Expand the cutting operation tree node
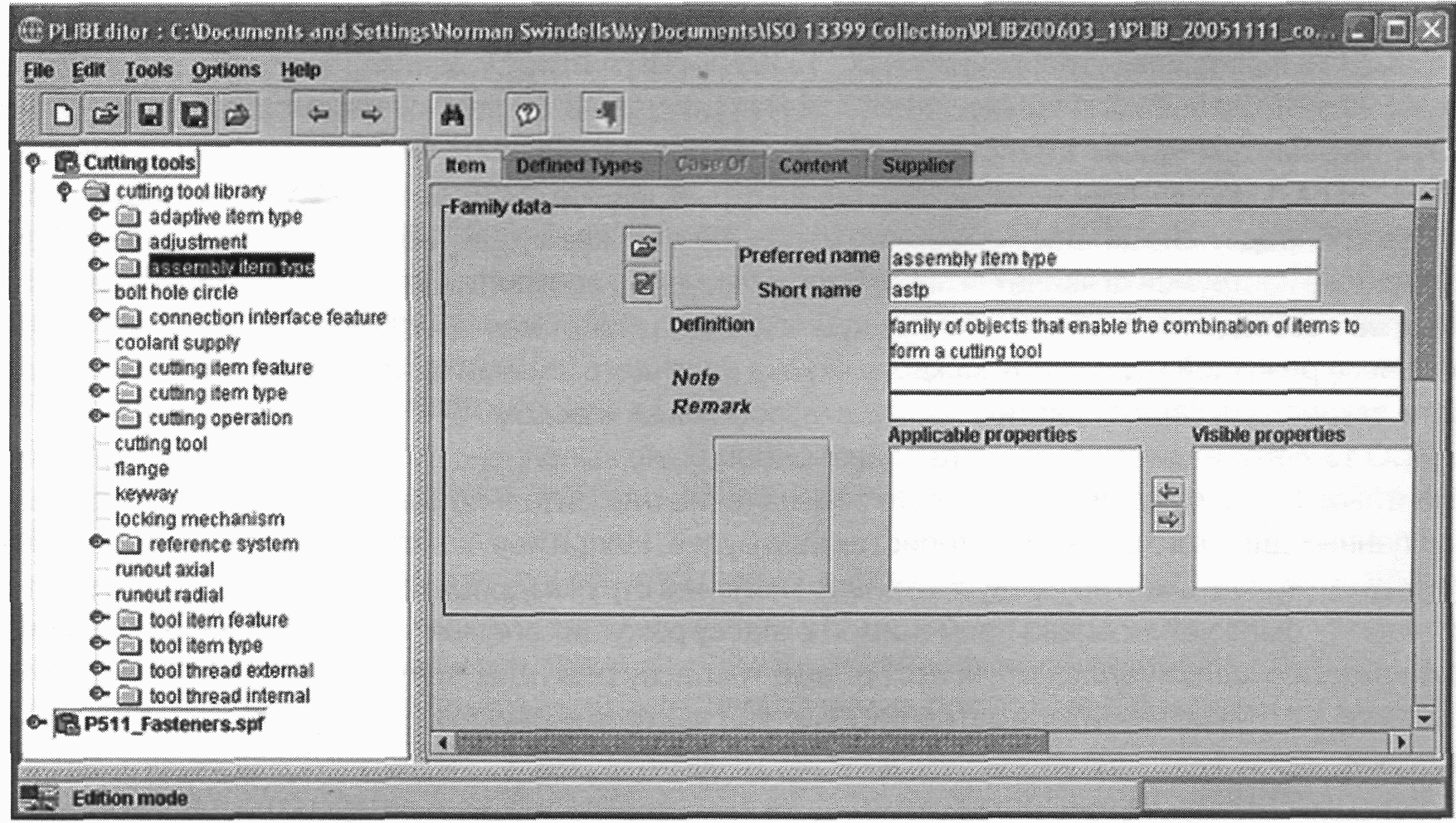Image resolution: width=1456 pixels, height=823 pixels. [x=98, y=416]
